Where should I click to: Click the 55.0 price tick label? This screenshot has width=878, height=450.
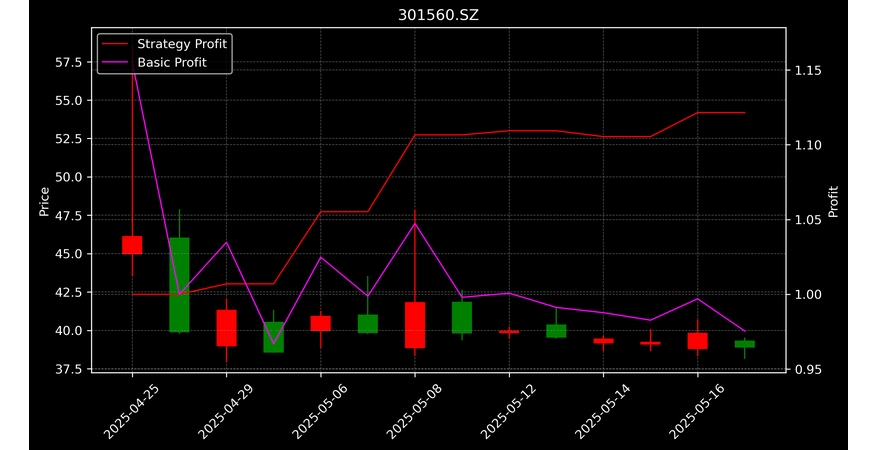click(68, 101)
